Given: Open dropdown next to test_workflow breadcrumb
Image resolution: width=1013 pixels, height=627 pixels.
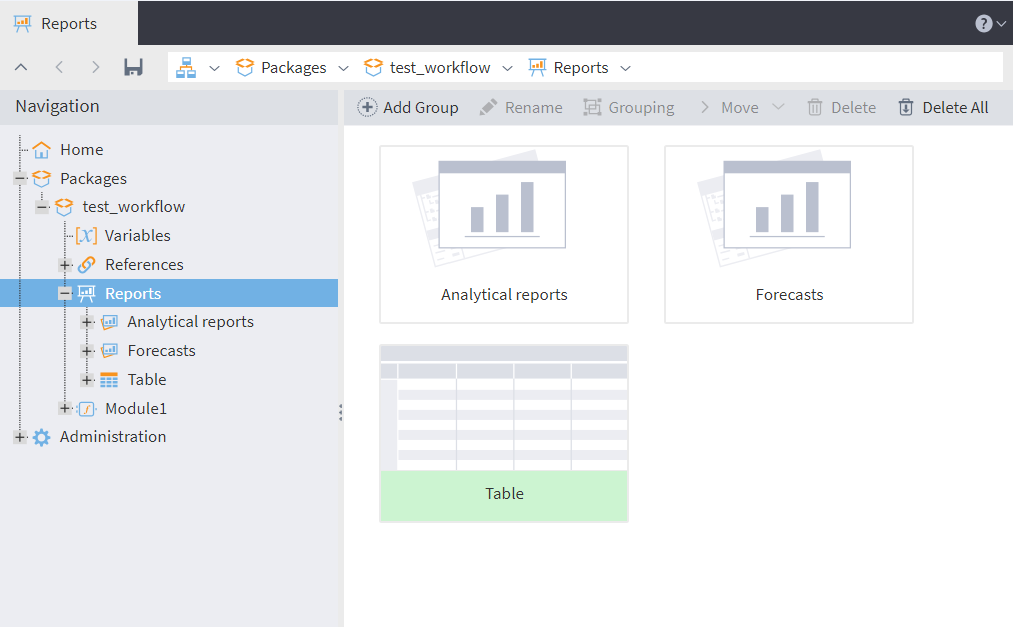Looking at the screenshot, I should coord(507,68).
